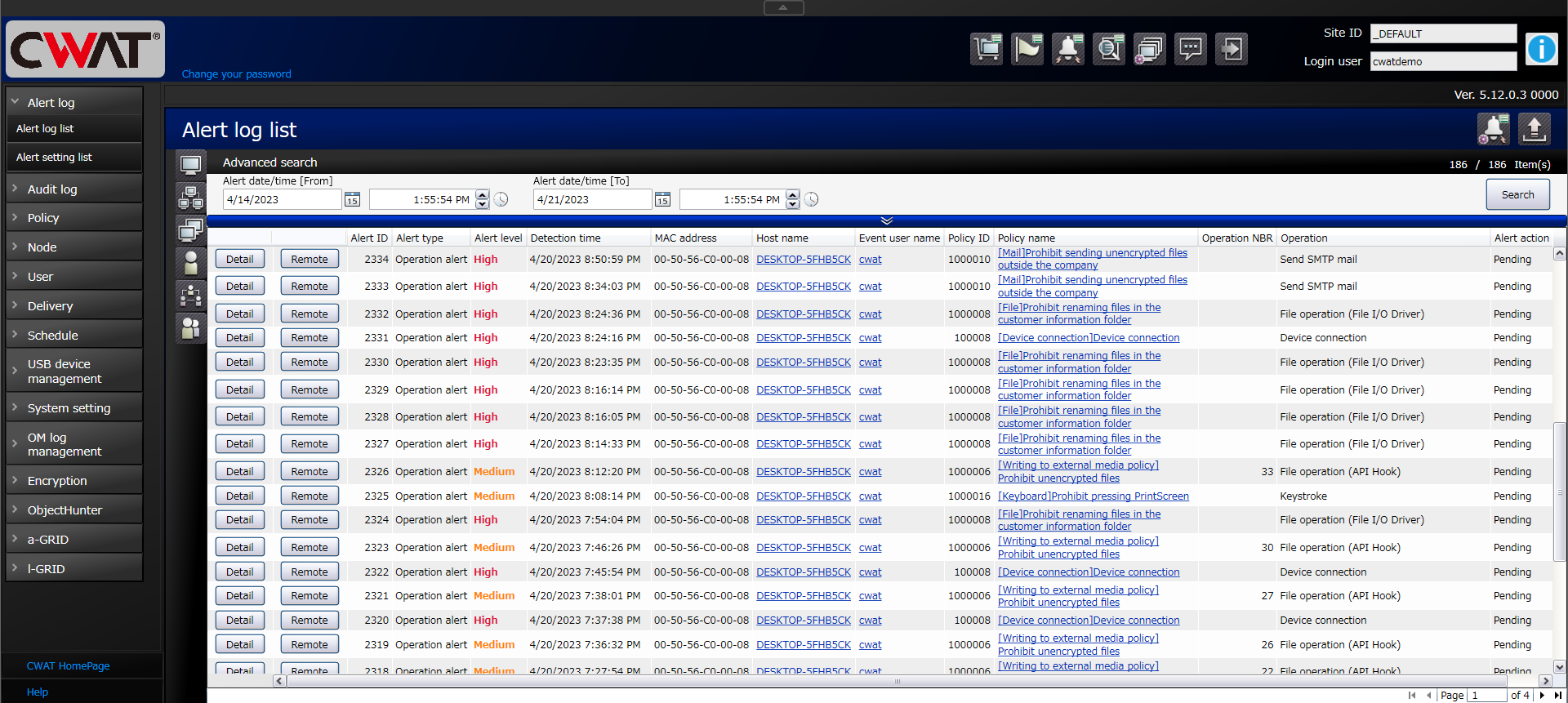Expand the Encryption menu section
1568x703 pixels.
74,481
